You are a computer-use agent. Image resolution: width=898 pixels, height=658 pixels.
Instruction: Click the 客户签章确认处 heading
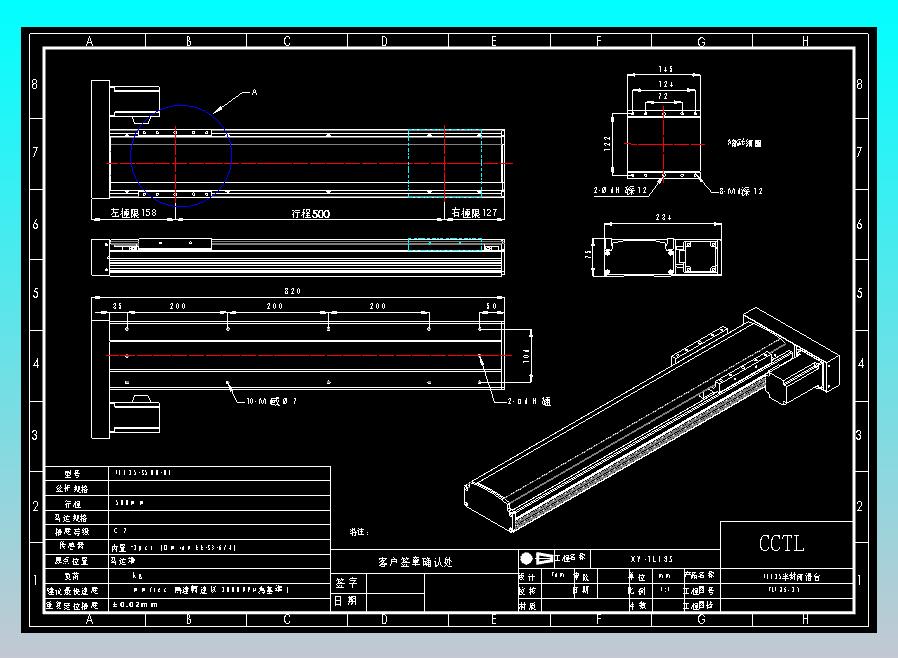pos(415,562)
